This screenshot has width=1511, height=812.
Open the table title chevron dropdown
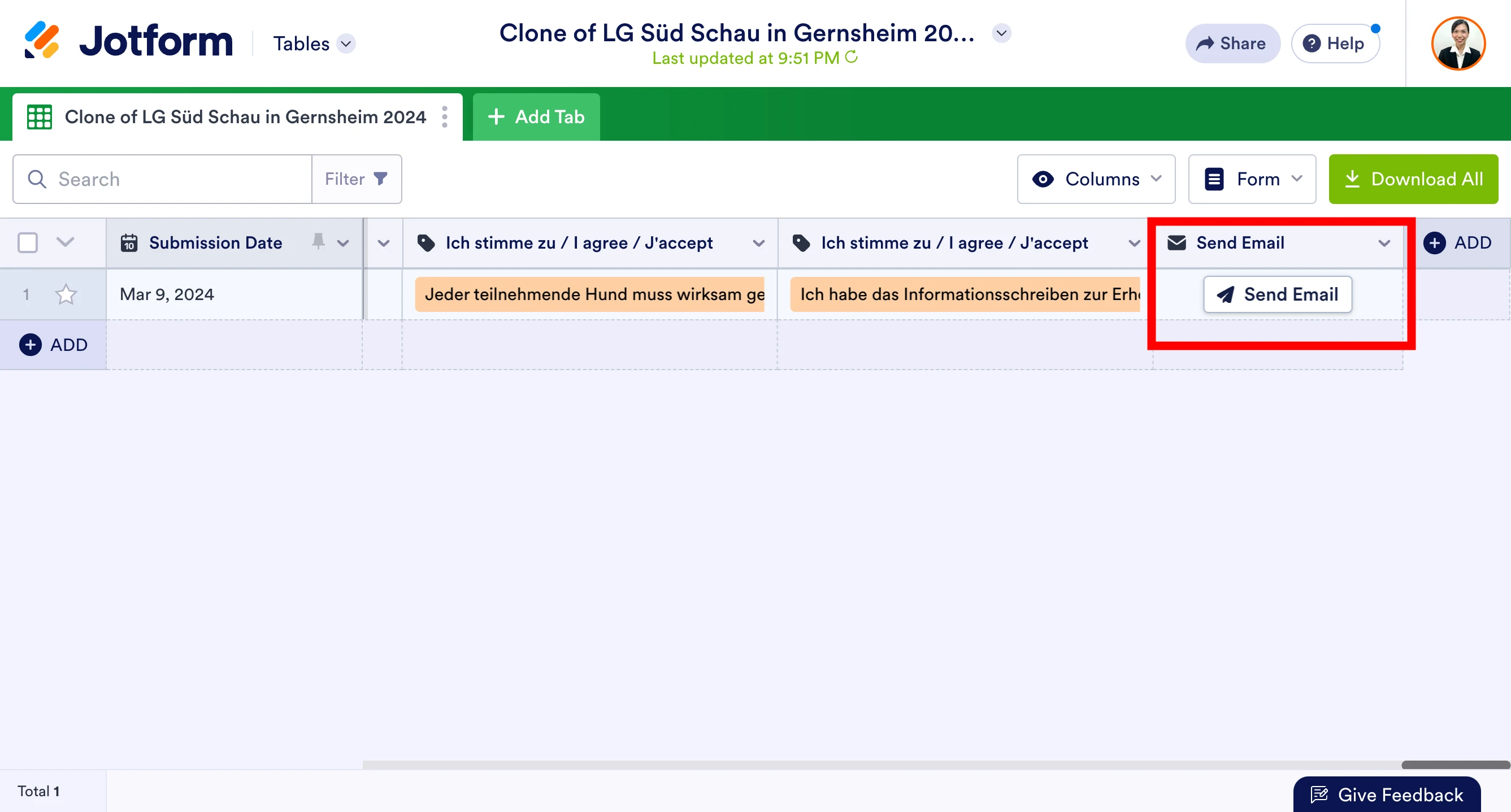[1001, 33]
